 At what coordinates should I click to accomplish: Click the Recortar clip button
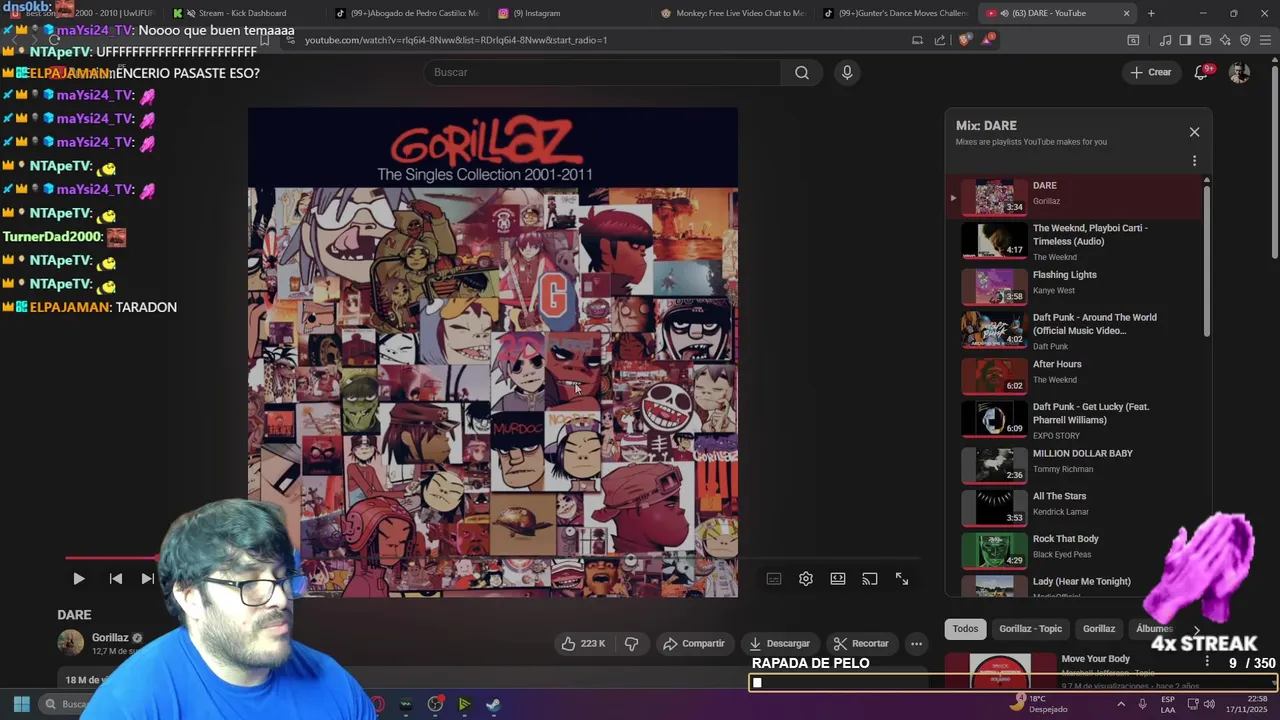click(x=861, y=644)
